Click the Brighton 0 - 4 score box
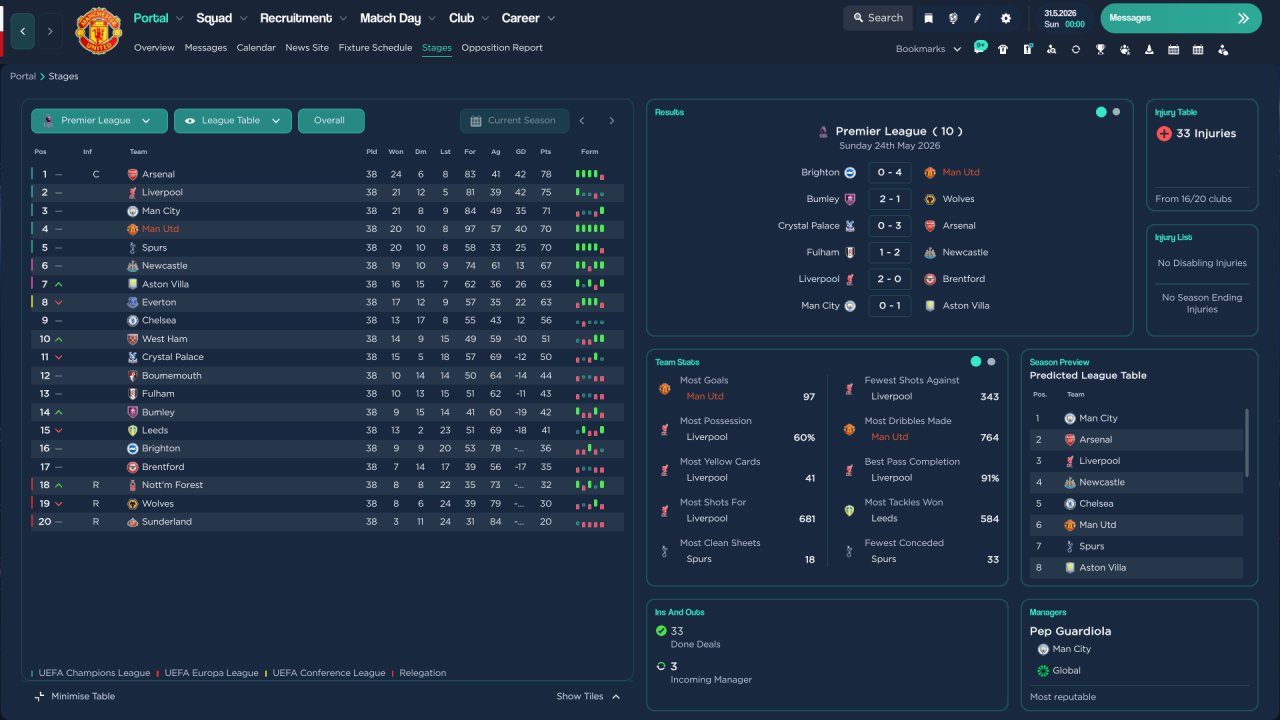 (889, 172)
